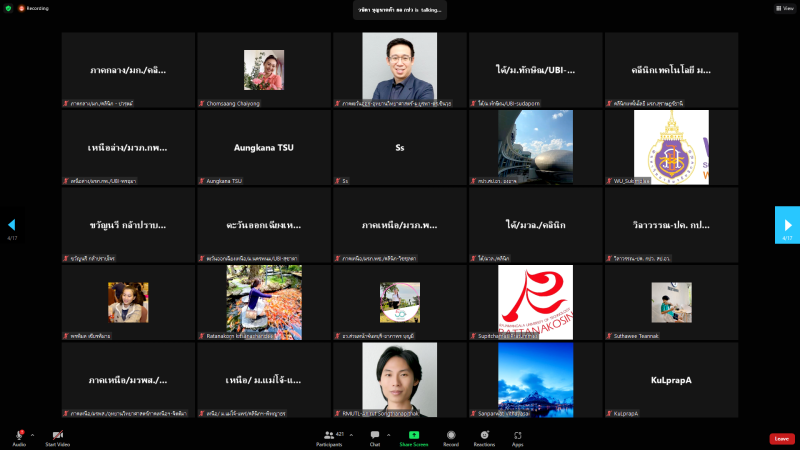Go to next gallery page with right arrow
The width and height of the screenshot is (800, 450).
pos(787,225)
